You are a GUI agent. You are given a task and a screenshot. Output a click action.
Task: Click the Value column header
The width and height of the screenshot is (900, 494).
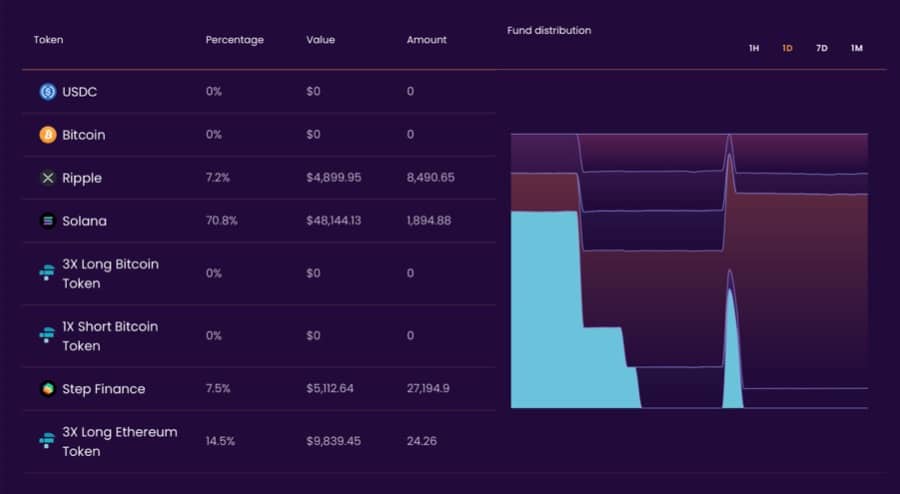click(x=321, y=40)
